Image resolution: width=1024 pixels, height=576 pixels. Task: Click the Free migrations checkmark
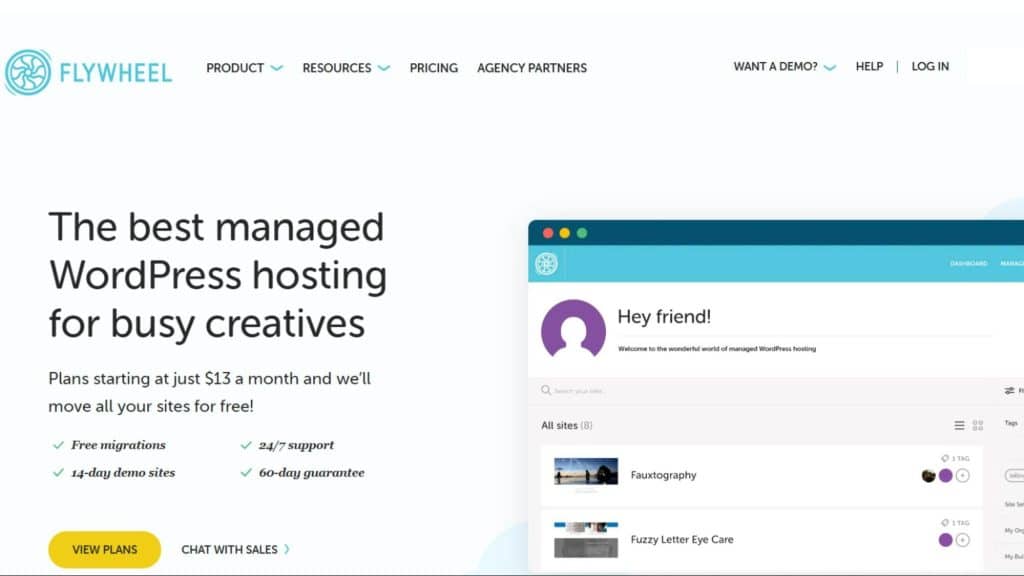(x=58, y=445)
